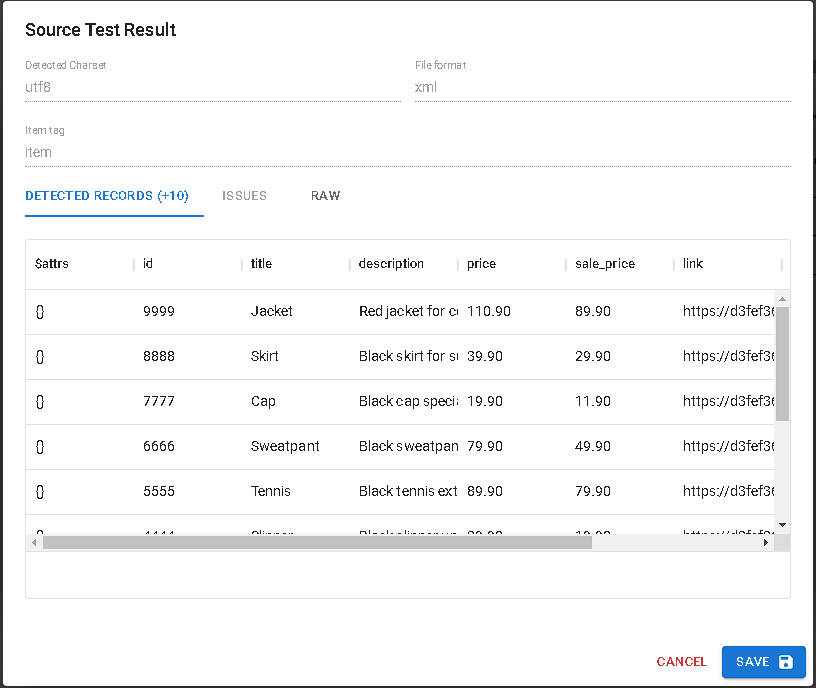Click the vertical scrollbar thumb
Viewport: 816px width, 688px height.
[x=783, y=363]
